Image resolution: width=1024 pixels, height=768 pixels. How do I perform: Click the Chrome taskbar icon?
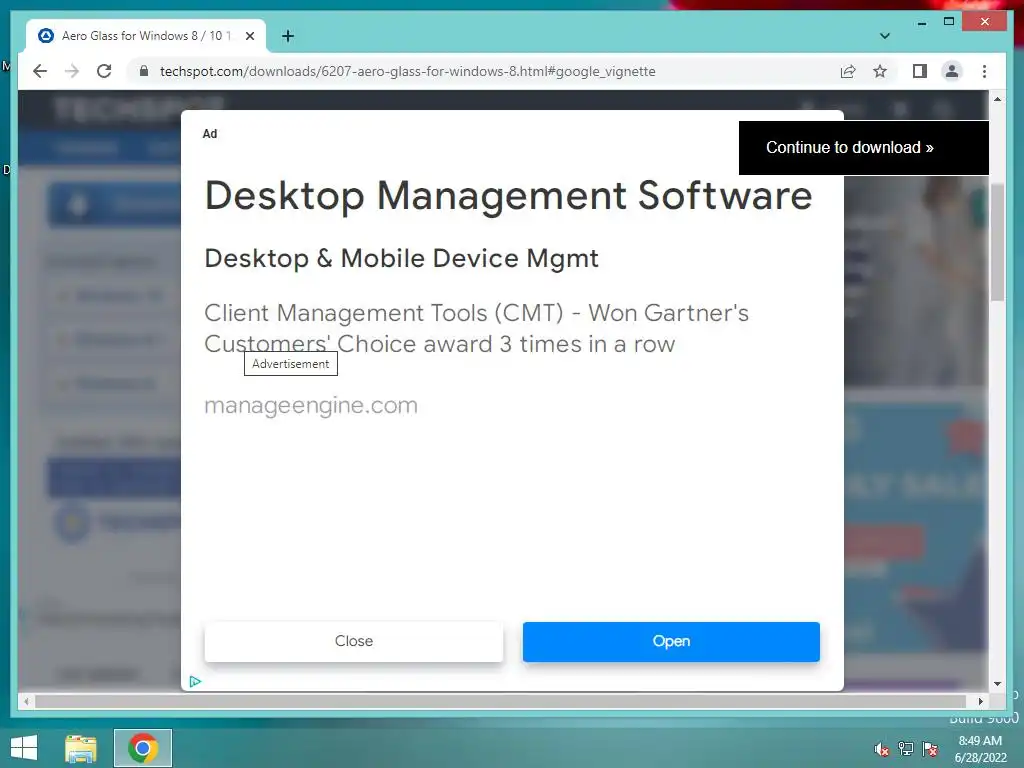(143, 748)
